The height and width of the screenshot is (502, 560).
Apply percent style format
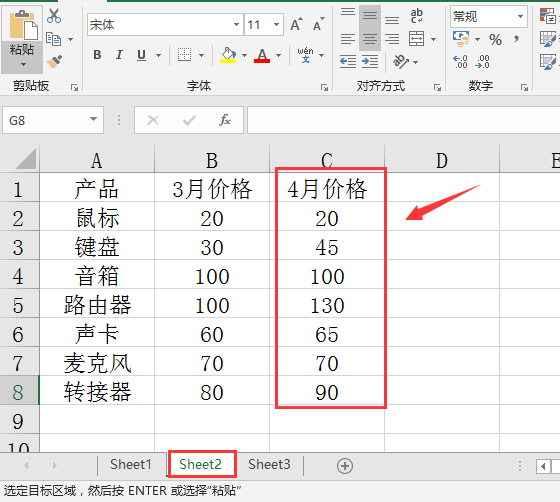495,39
